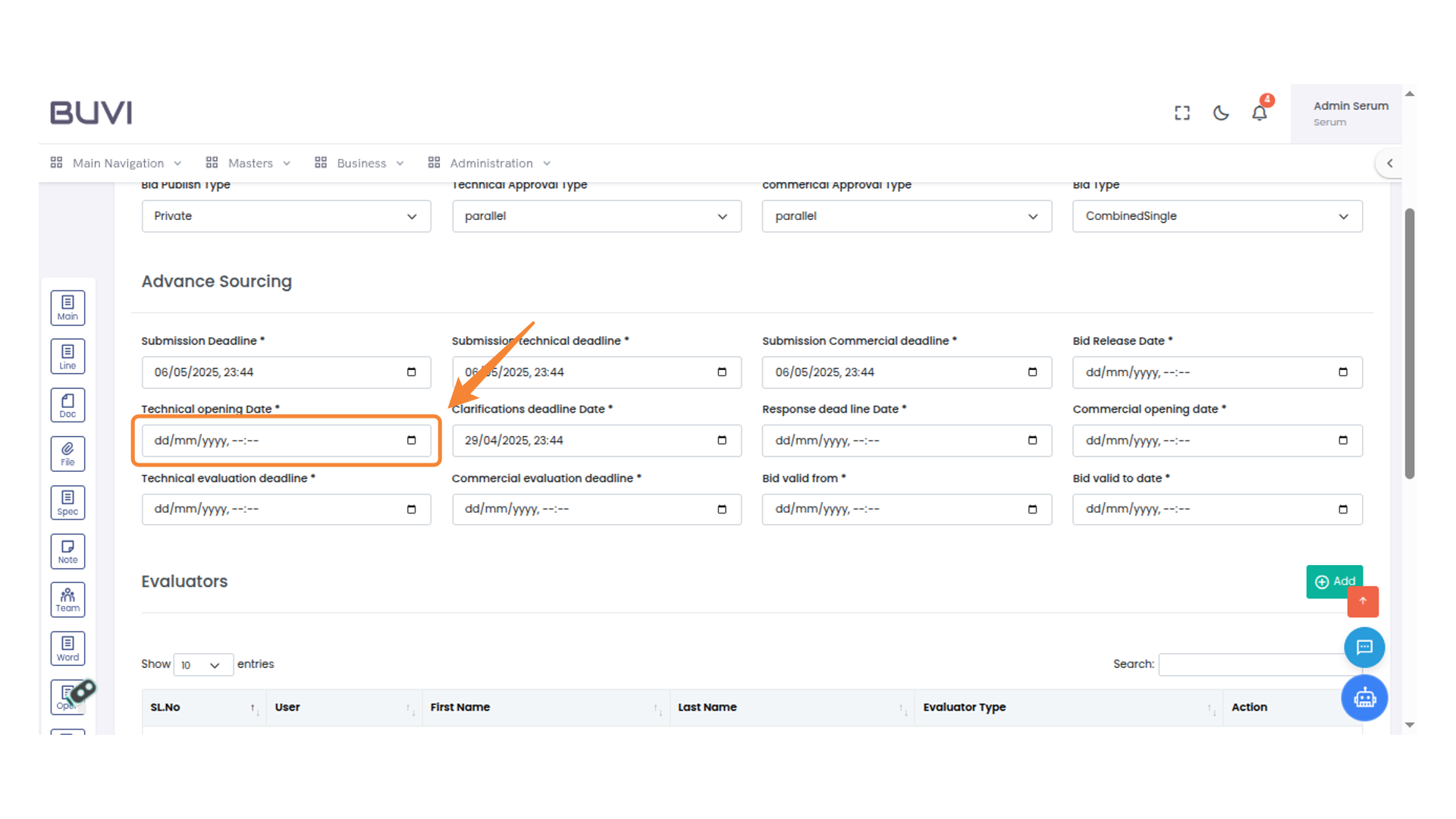The width and height of the screenshot is (1456, 819).
Task: Open the Line items sidebar icon
Action: (67, 356)
